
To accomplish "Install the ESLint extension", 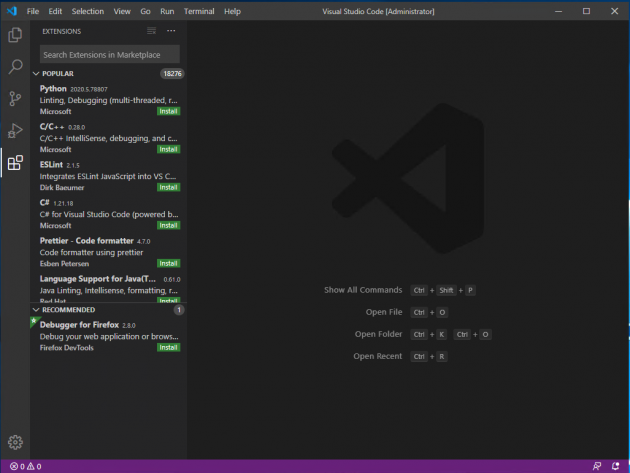I will click(168, 187).
